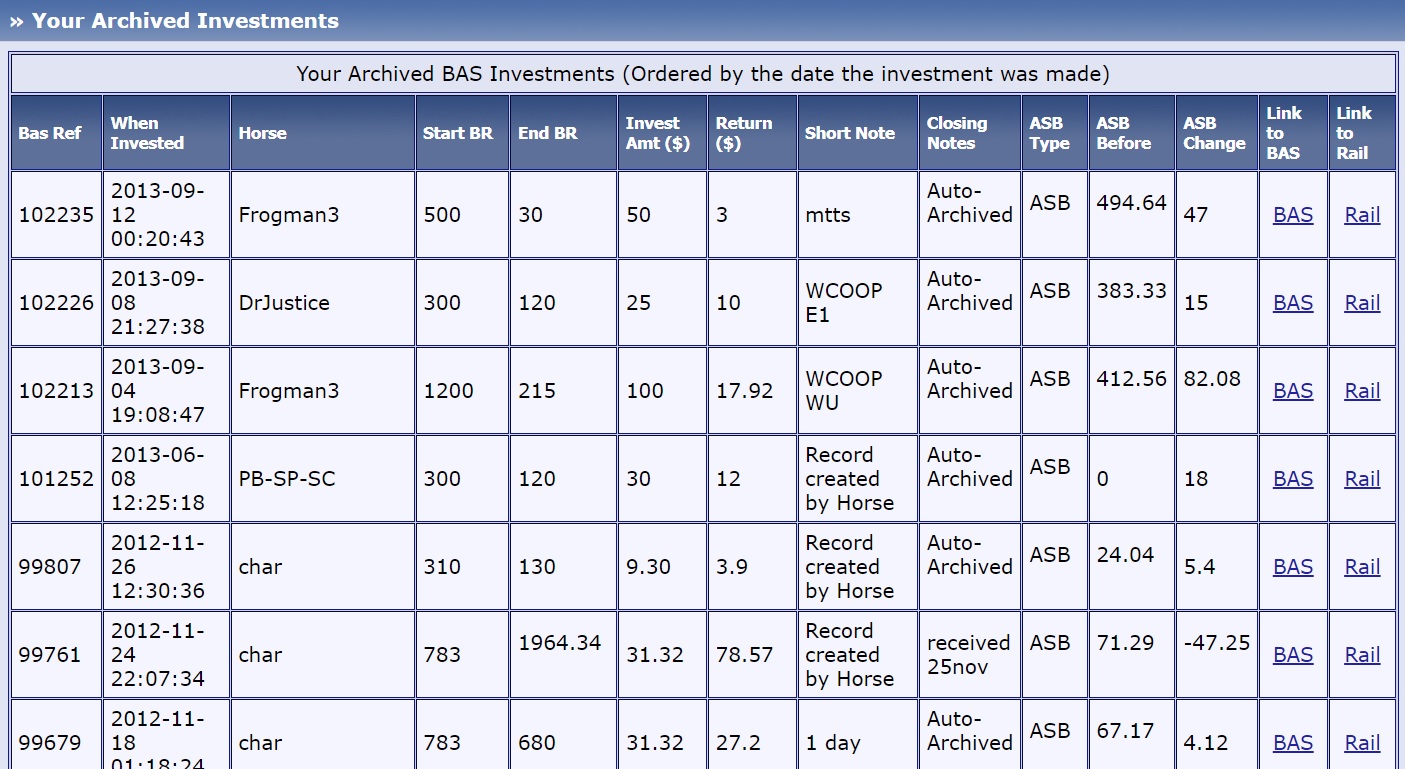The image size is (1405, 769).
Task: Open BAS link for investment 102235
Action: click(1292, 215)
